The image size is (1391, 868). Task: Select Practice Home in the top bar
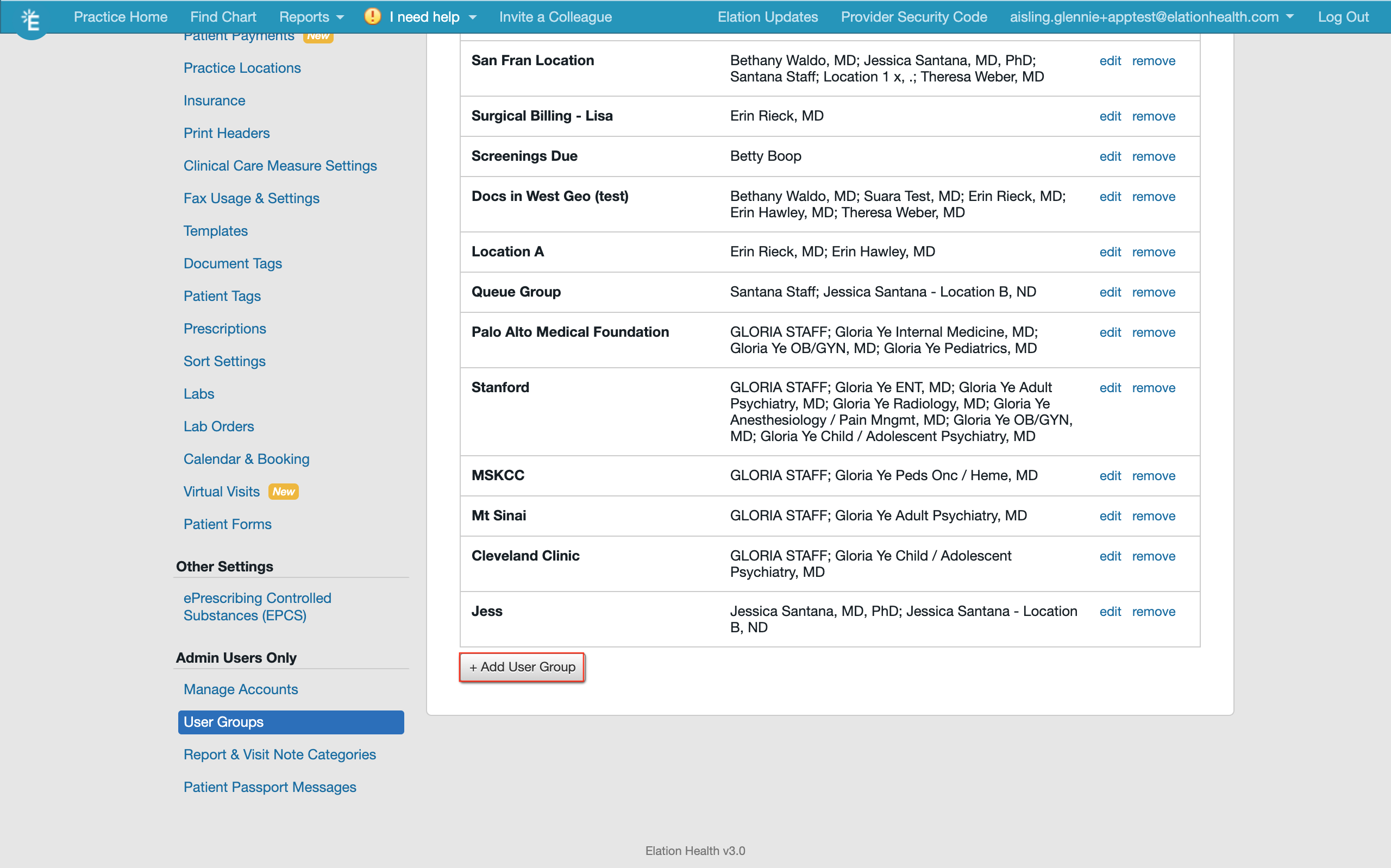(x=120, y=17)
